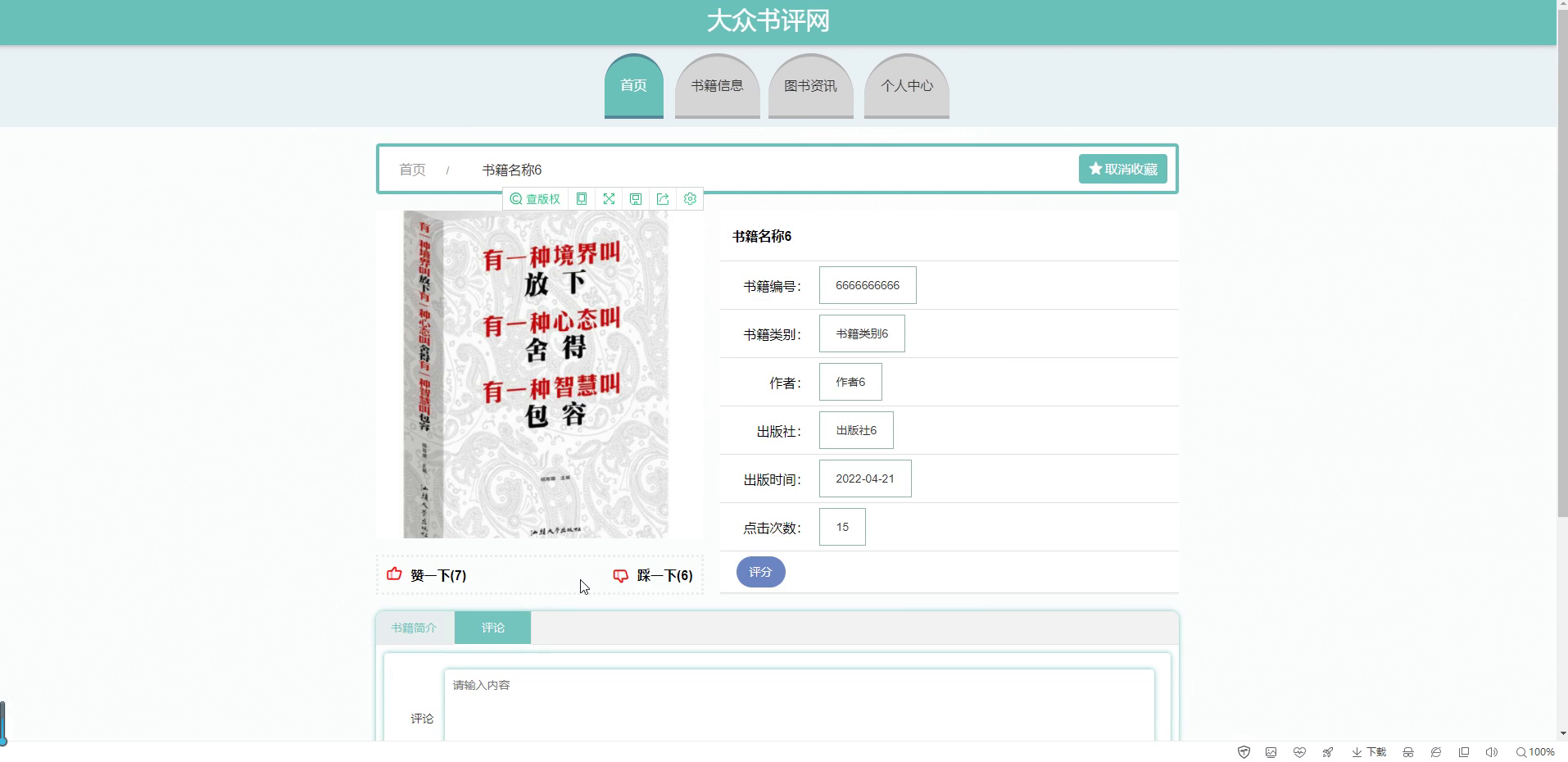Click the author value 作者6
Screen dimensions: 1568x762
(x=850, y=382)
